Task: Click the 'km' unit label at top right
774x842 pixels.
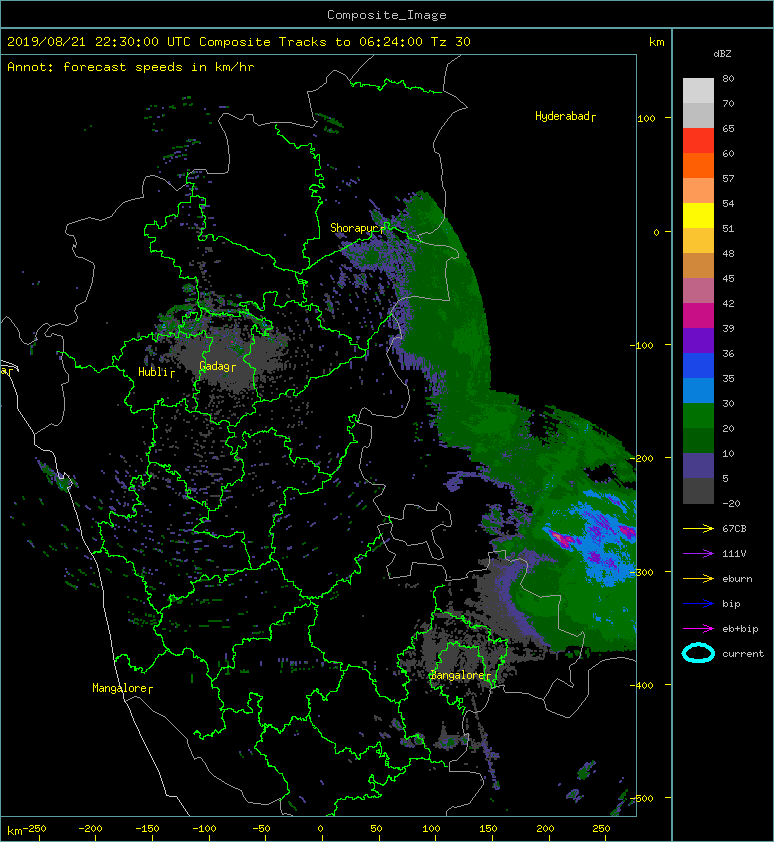Action: pos(656,42)
